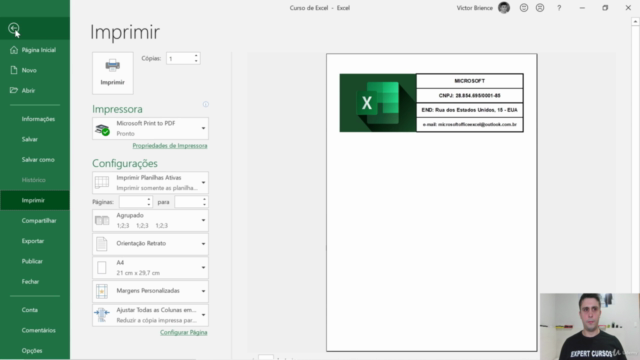
Task: Select Novo in the sidebar
Action: click(35, 70)
